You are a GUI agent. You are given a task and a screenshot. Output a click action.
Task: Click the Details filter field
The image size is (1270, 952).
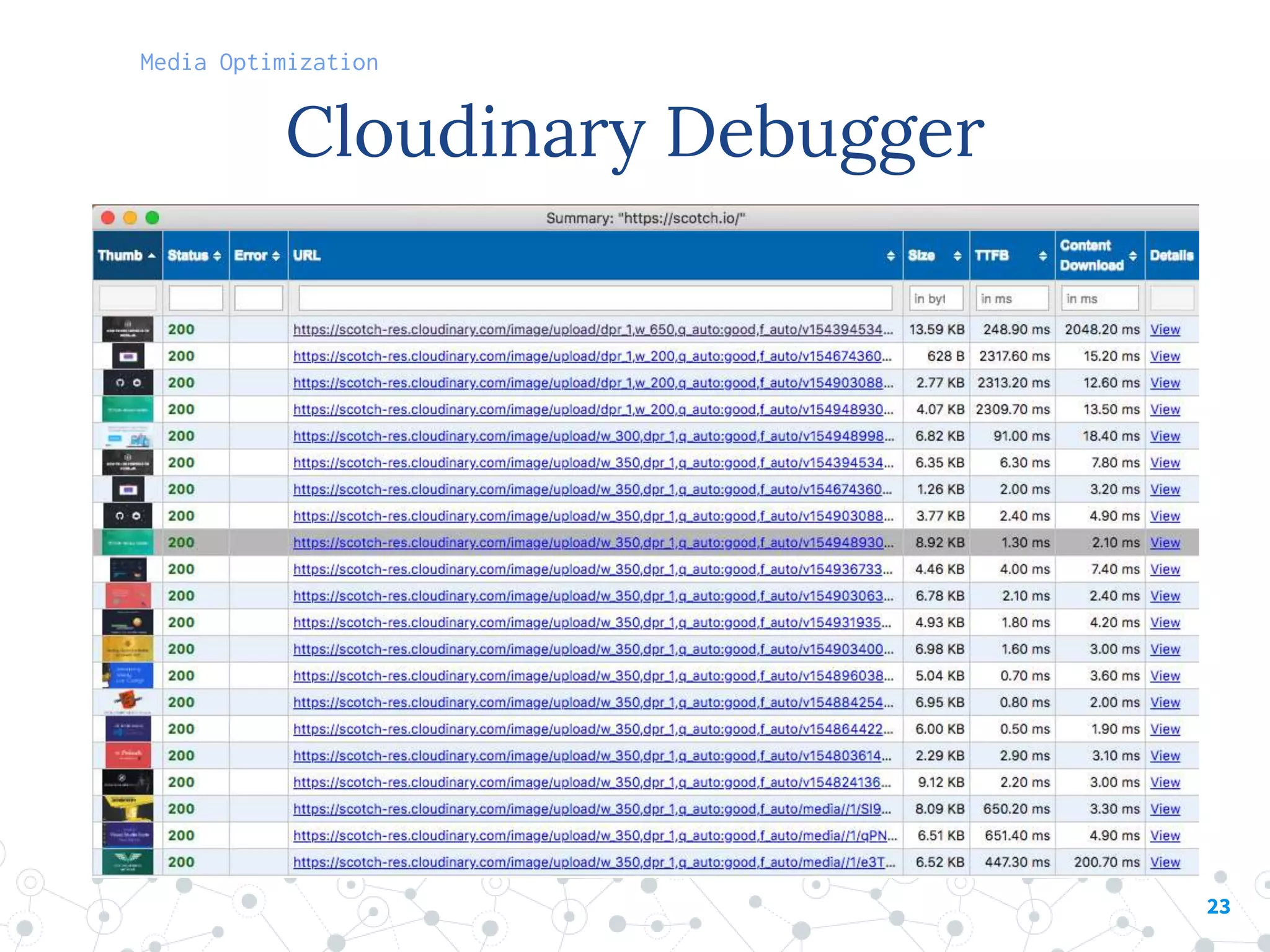point(1172,298)
